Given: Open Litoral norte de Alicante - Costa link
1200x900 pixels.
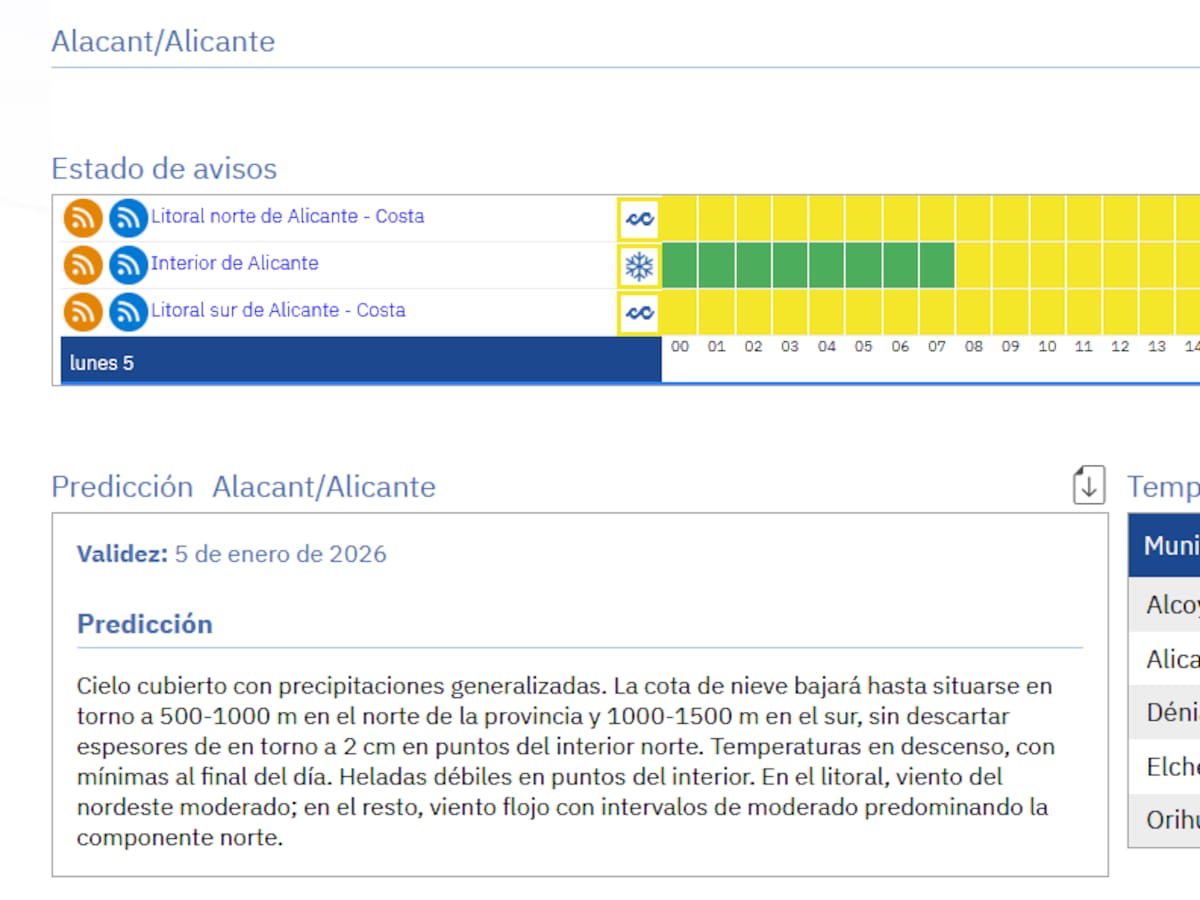Looking at the screenshot, I should pyautogui.click(x=287, y=216).
